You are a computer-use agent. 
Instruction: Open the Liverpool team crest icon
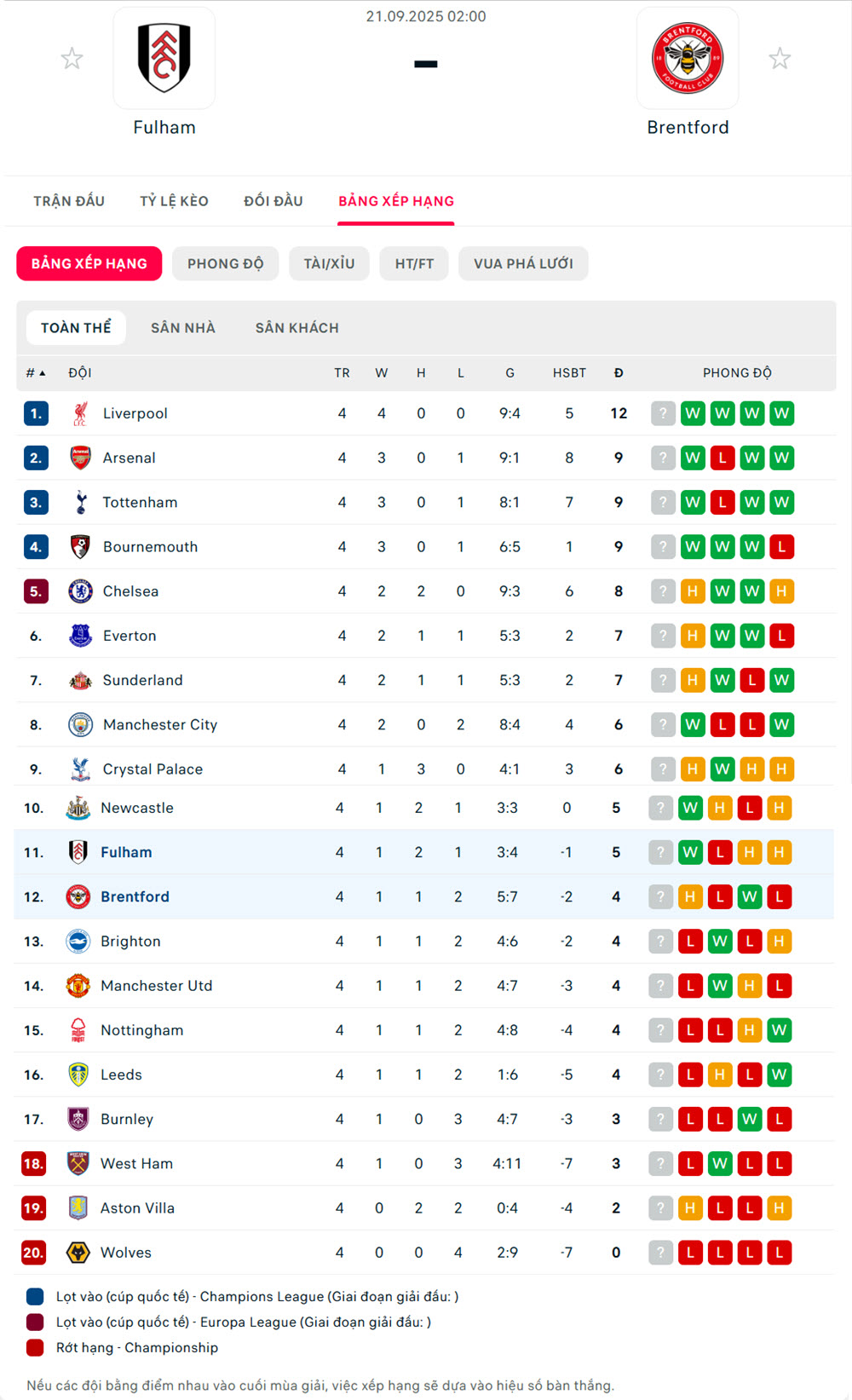click(x=80, y=413)
